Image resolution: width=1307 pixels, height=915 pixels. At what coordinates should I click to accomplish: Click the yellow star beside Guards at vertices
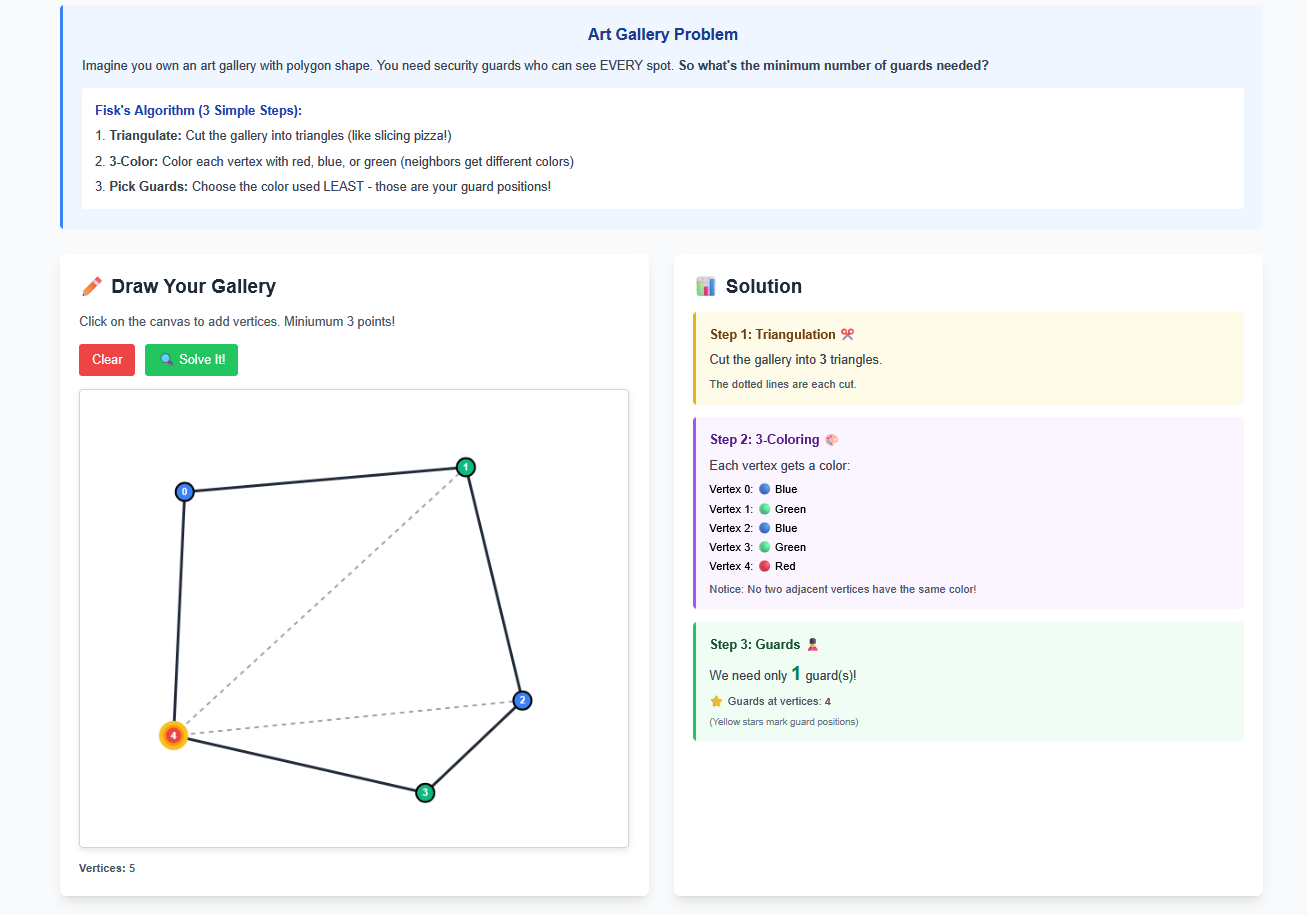716,702
